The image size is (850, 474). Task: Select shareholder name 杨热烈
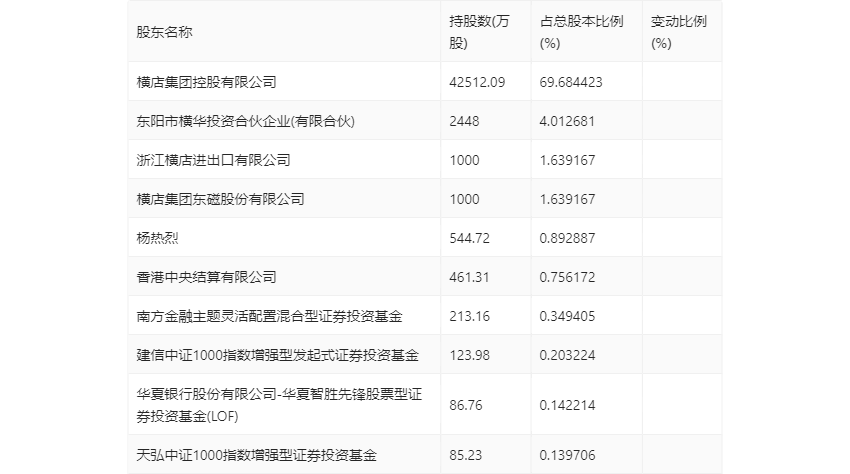[157, 238]
